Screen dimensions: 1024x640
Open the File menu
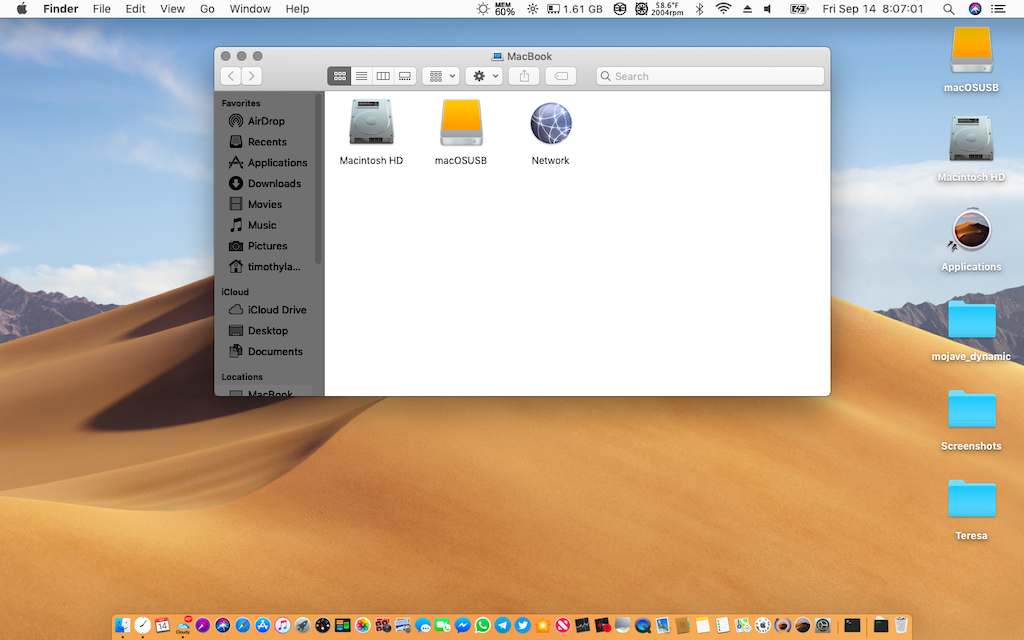101,8
